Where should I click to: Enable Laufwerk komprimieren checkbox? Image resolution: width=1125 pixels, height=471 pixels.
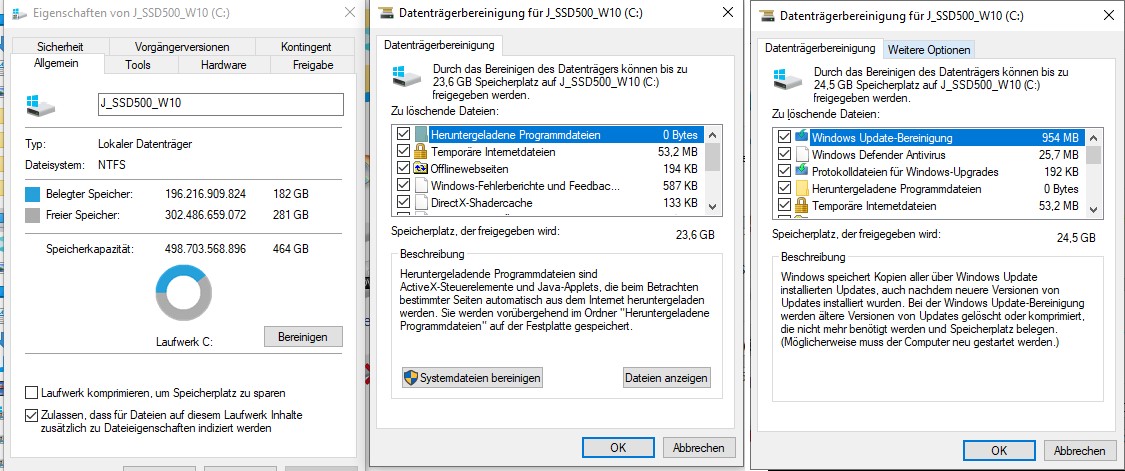pyautogui.click(x=31, y=393)
